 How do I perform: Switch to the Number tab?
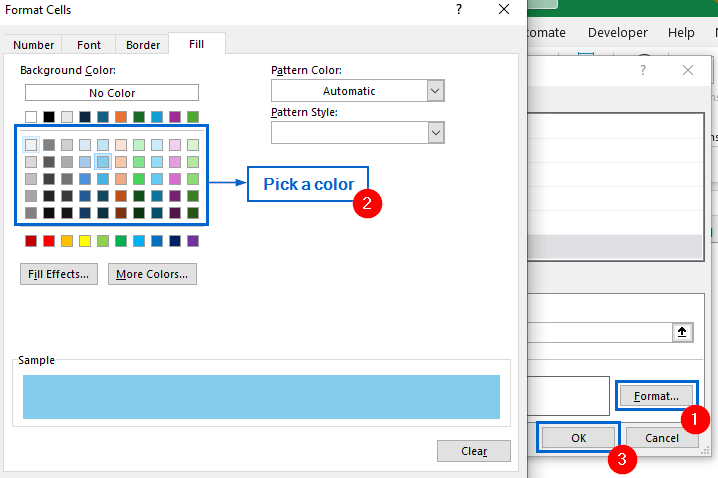(34, 45)
